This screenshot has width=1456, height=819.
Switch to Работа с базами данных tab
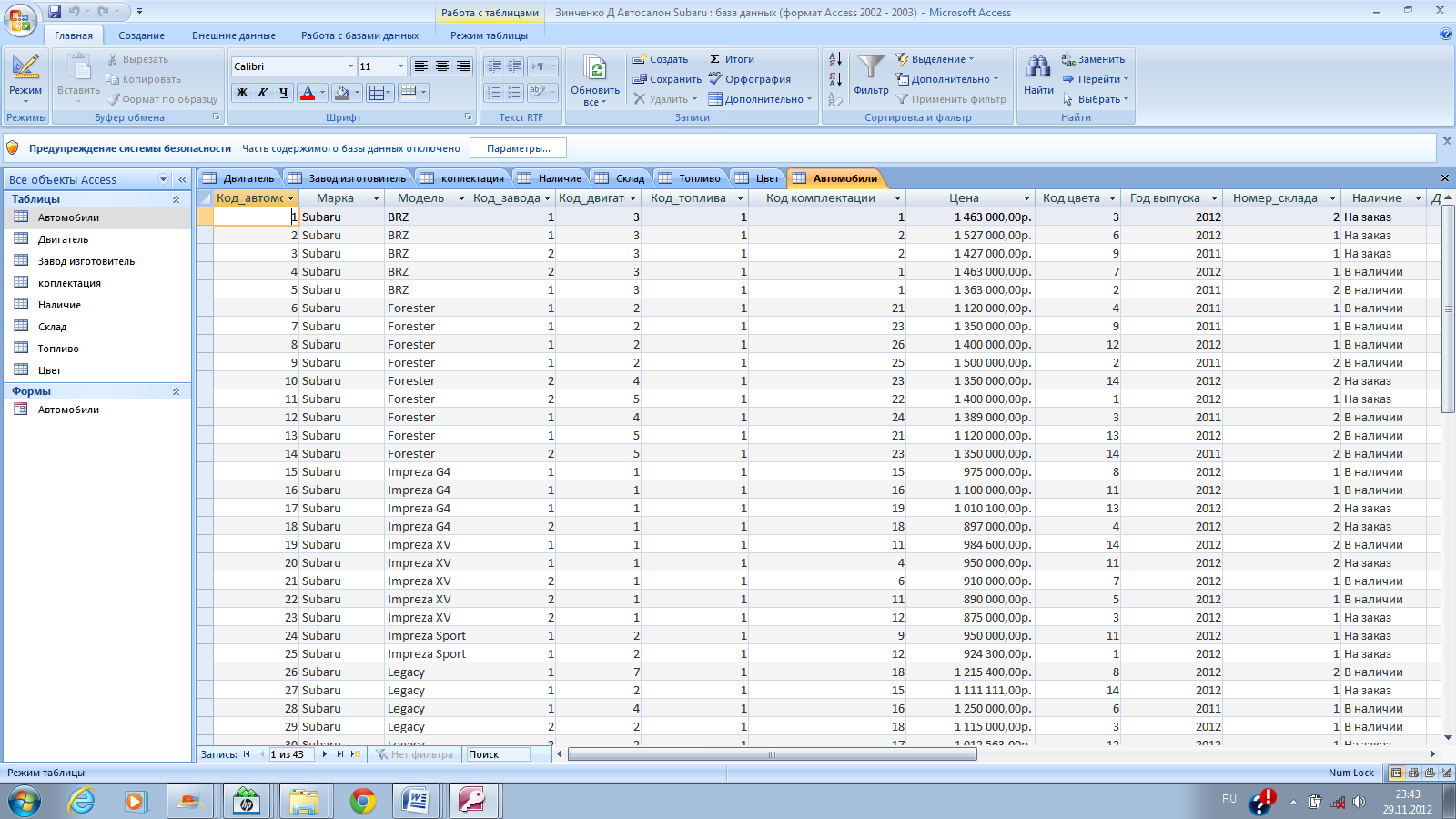360,35
